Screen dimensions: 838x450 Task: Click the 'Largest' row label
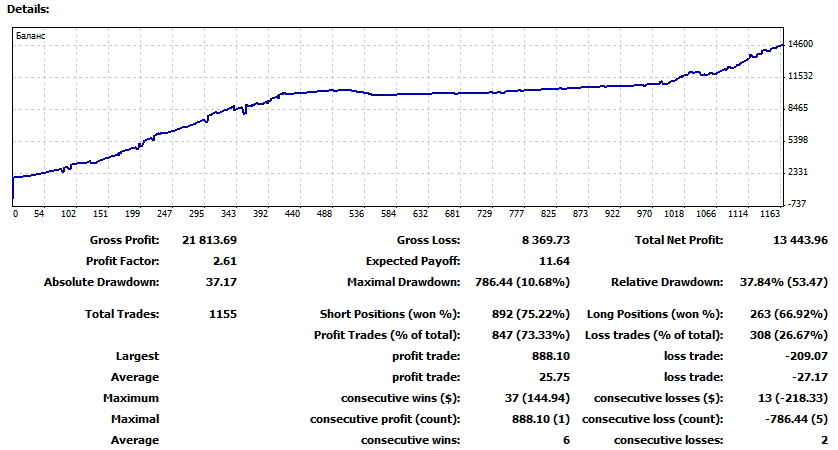(137, 356)
